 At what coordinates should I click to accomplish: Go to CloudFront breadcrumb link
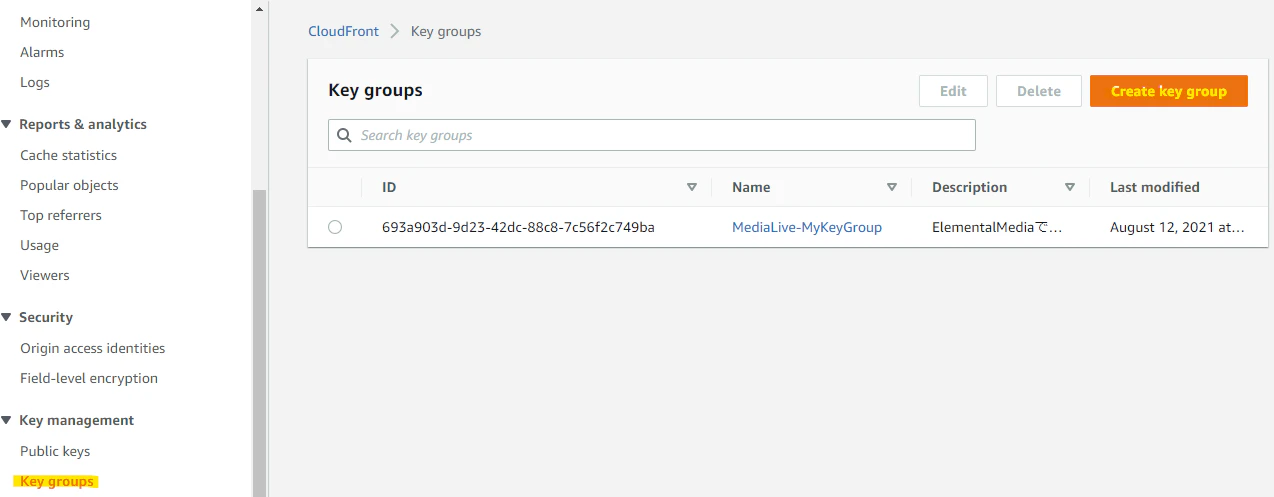pos(343,31)
